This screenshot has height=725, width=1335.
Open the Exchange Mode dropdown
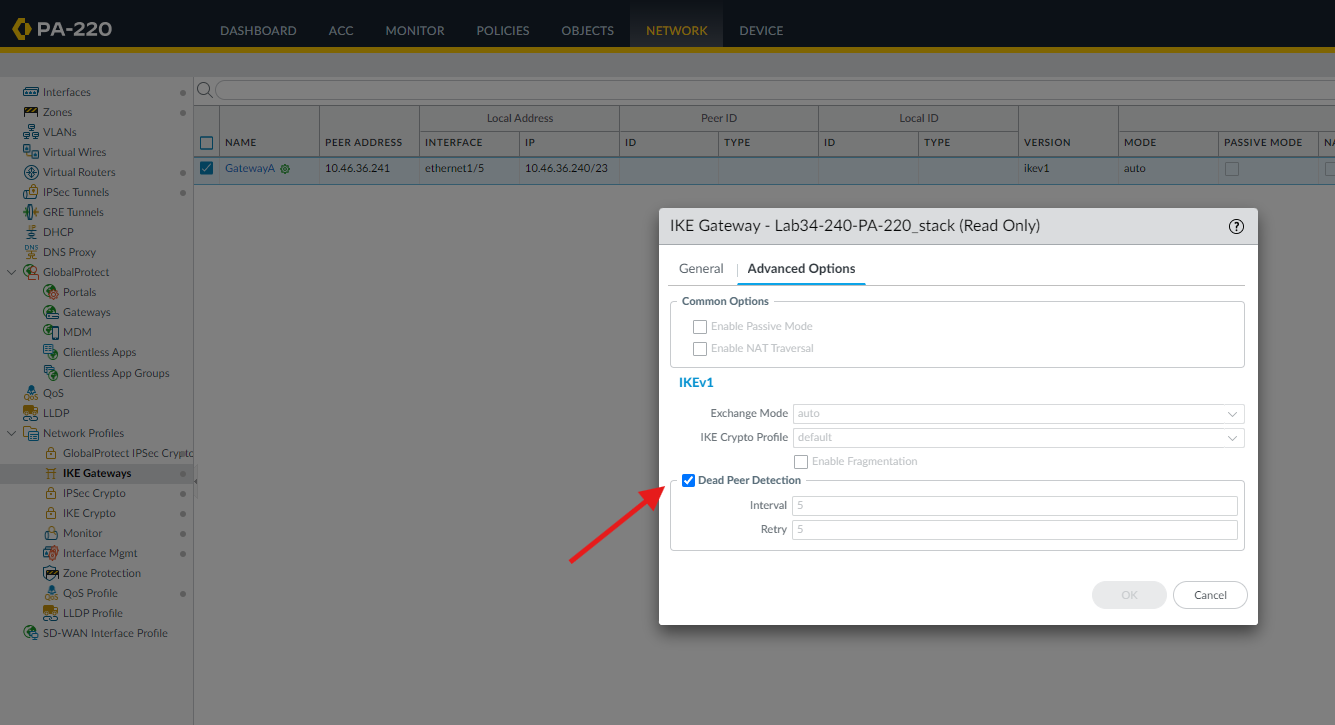(1018, 413)
